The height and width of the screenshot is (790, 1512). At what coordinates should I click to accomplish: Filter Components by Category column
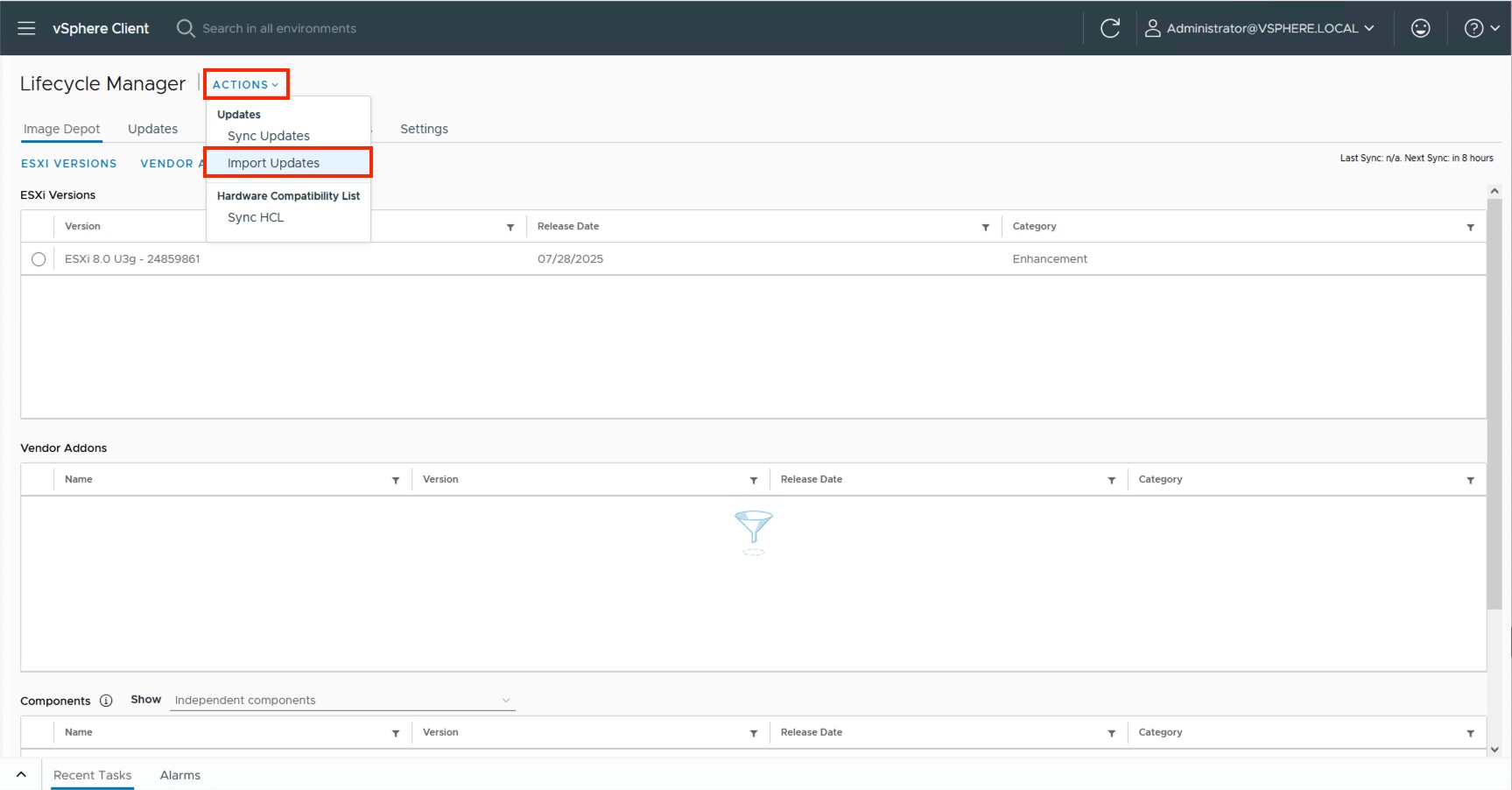pos(1471,733)
